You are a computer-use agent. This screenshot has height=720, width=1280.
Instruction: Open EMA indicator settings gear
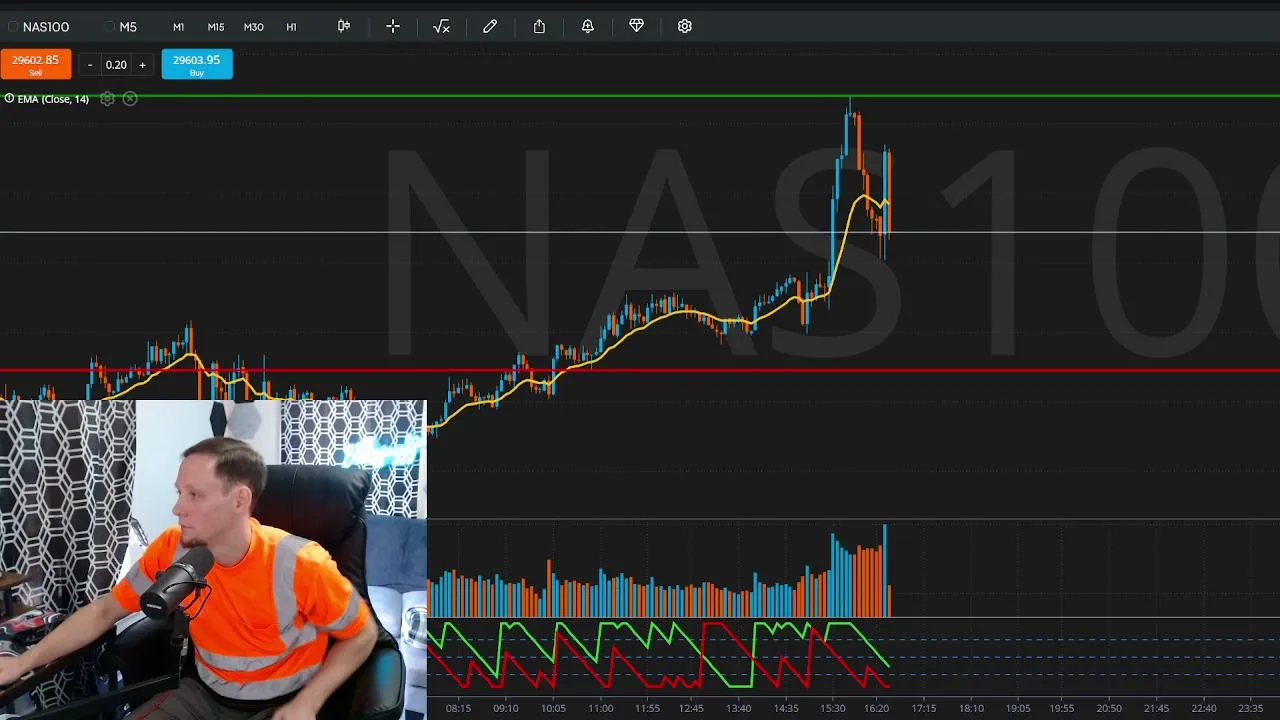[108, 99]
